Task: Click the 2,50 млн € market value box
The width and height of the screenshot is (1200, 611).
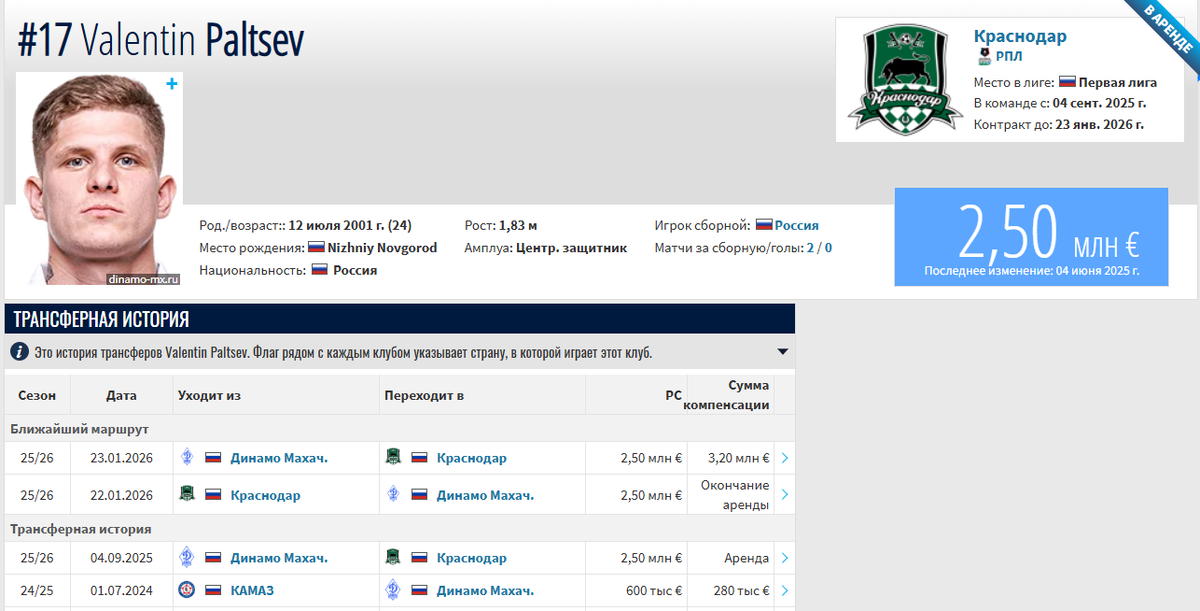Action: click(1031, 237)
